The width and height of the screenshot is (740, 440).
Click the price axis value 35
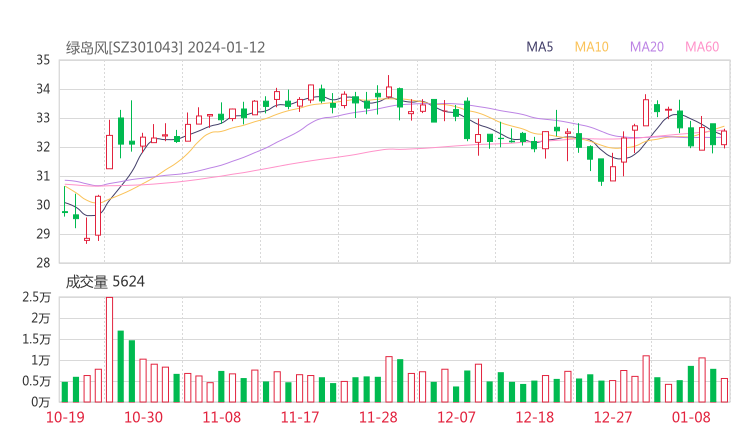point(43,60)
